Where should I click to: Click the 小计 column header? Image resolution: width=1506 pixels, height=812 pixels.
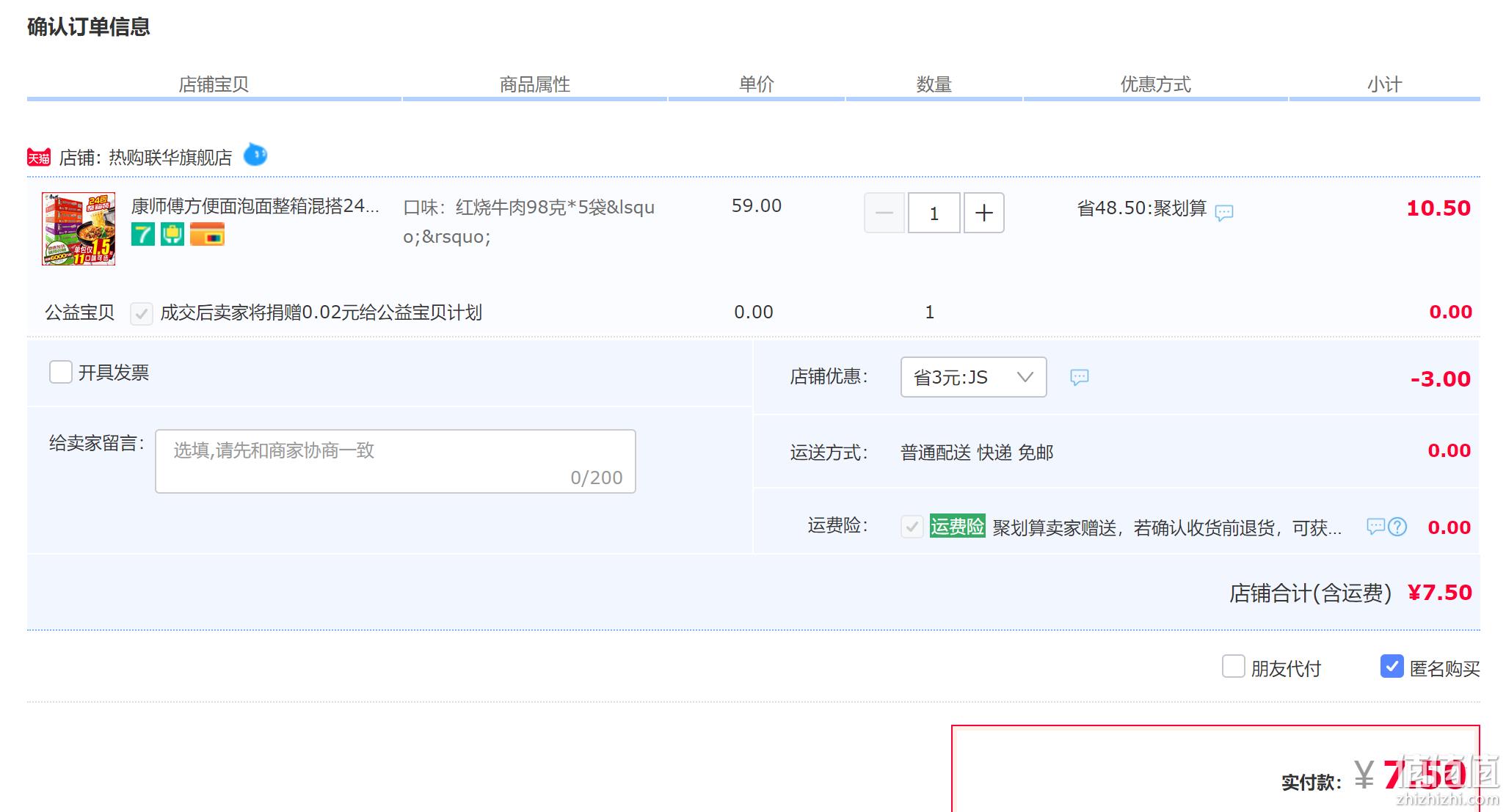tap(1385, 84)
